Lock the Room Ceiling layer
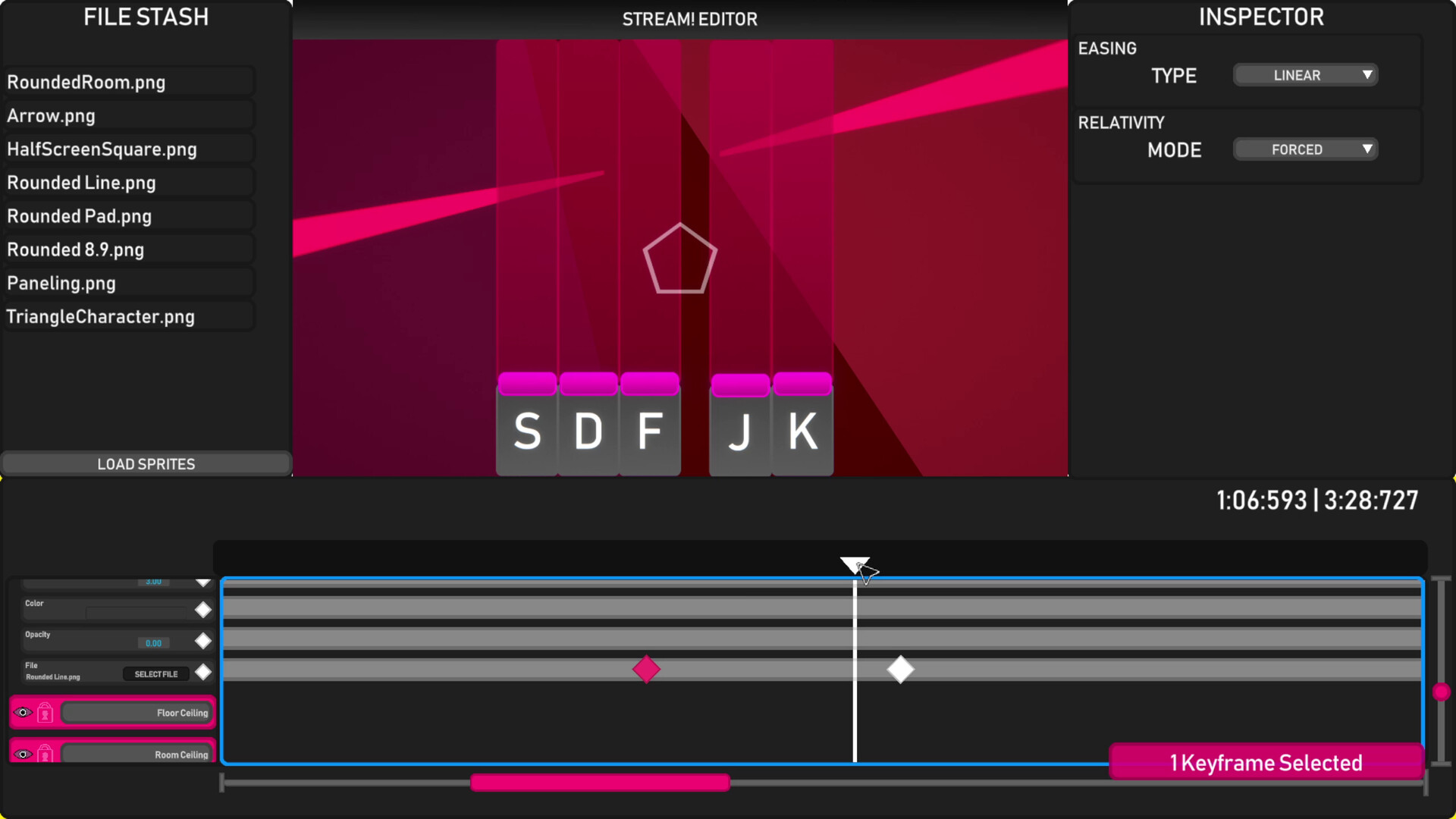 (45, 753)
